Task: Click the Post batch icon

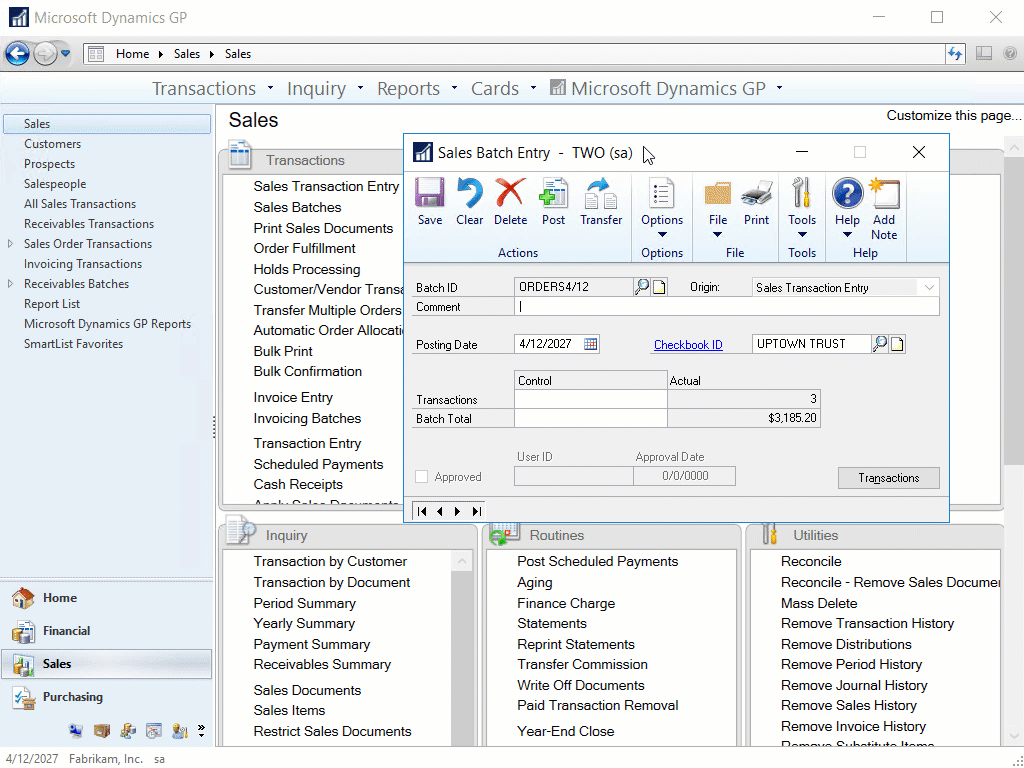Action: click(x=553, y=194)
